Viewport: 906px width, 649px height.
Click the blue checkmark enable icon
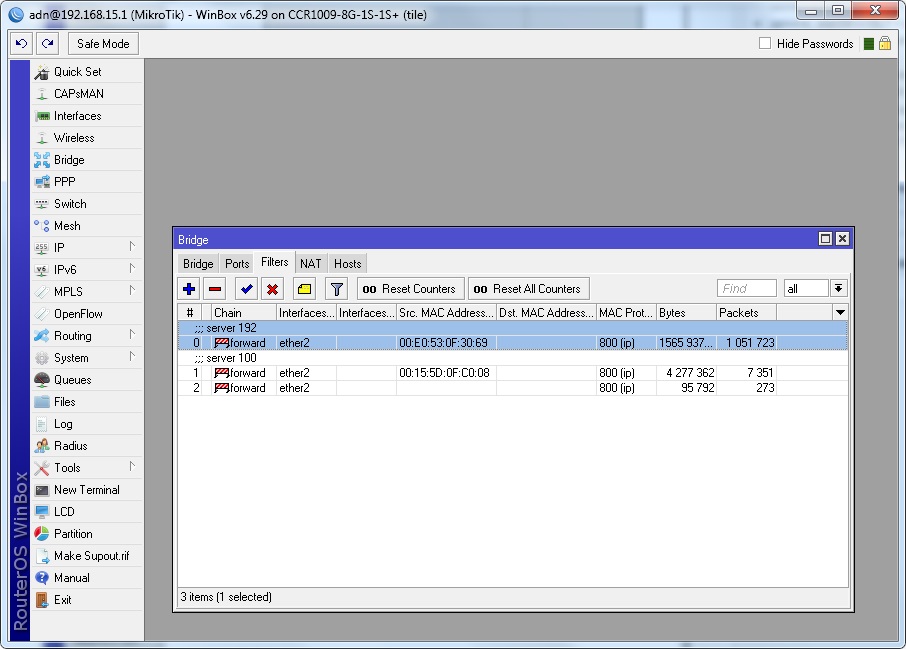pyautogui.click(x=246, y=289)
